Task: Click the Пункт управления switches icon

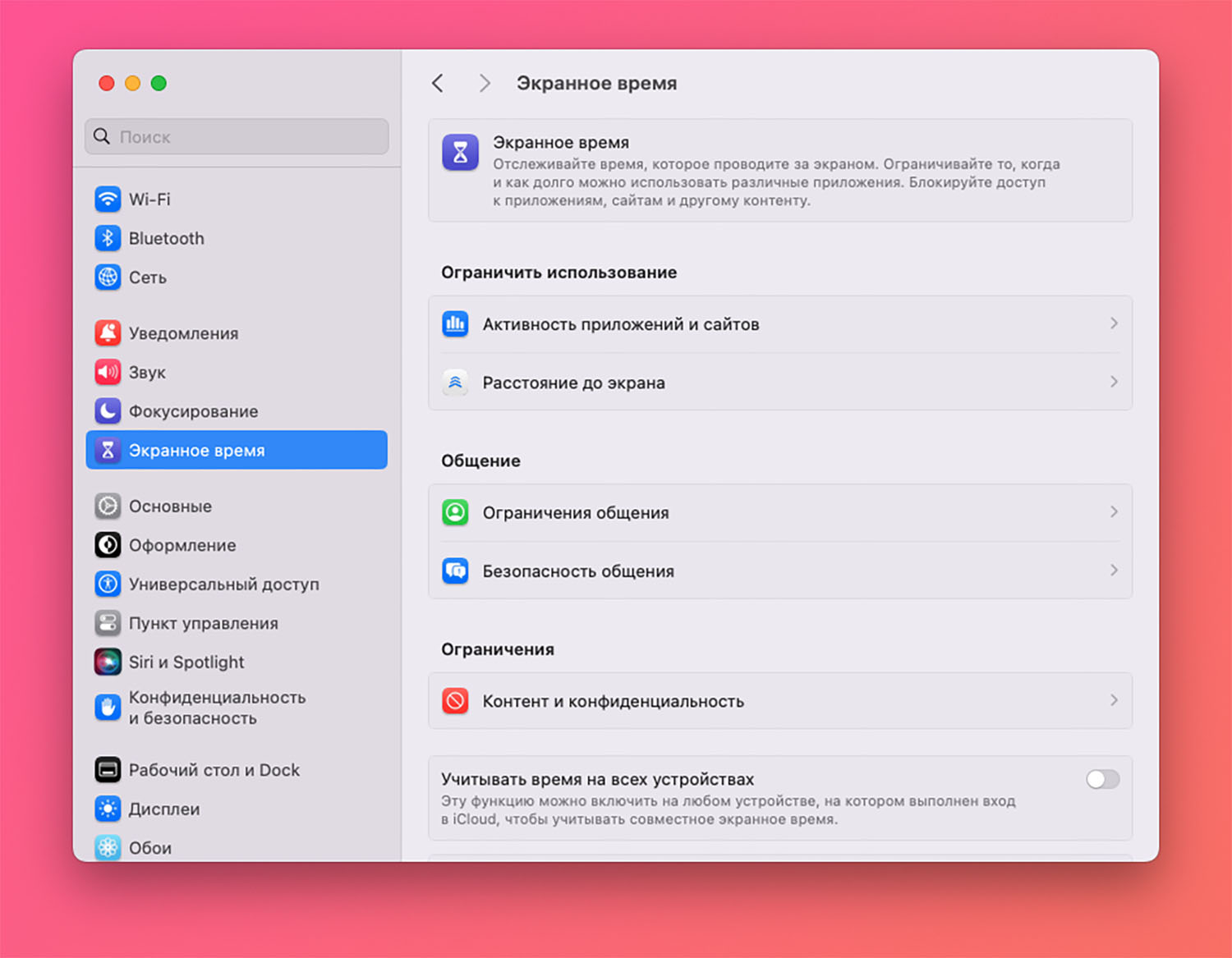Action: 108,623
